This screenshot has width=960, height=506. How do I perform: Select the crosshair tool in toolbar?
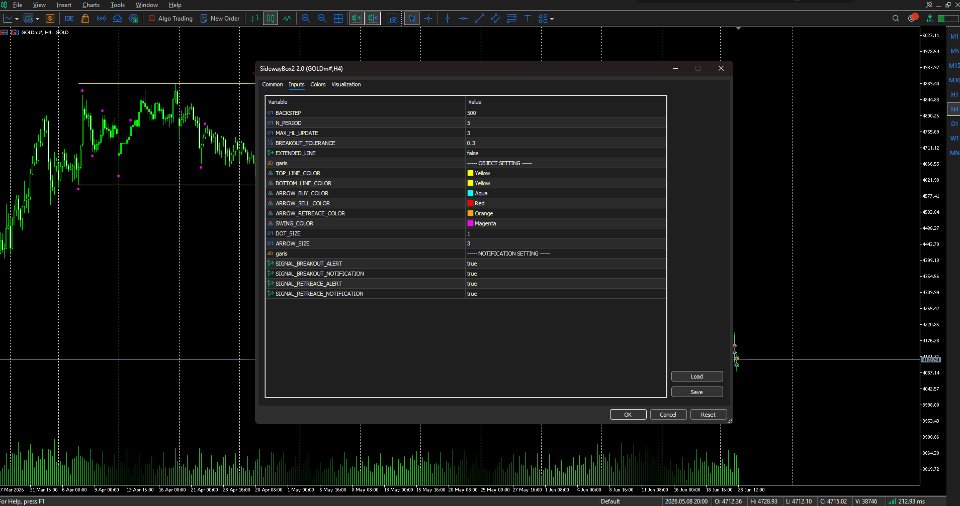click(428, 18)
